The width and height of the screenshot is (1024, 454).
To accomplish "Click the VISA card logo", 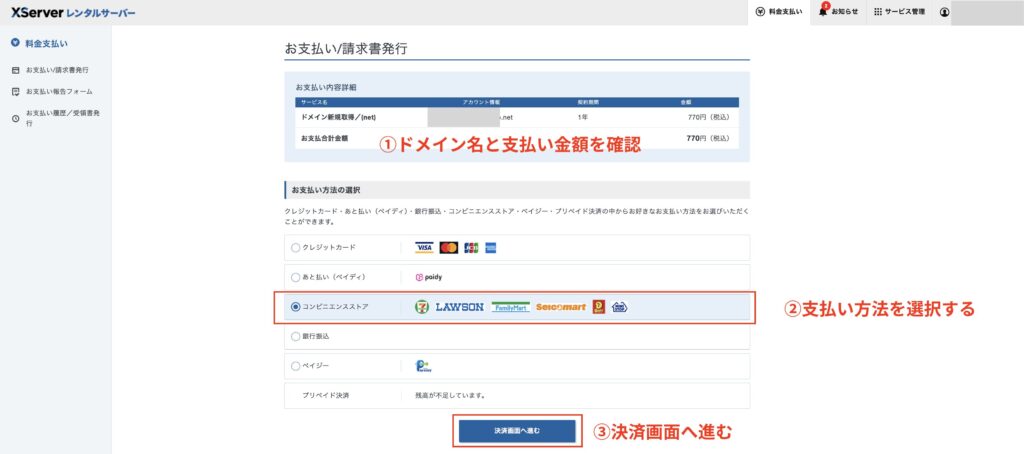I will (424, 247).
